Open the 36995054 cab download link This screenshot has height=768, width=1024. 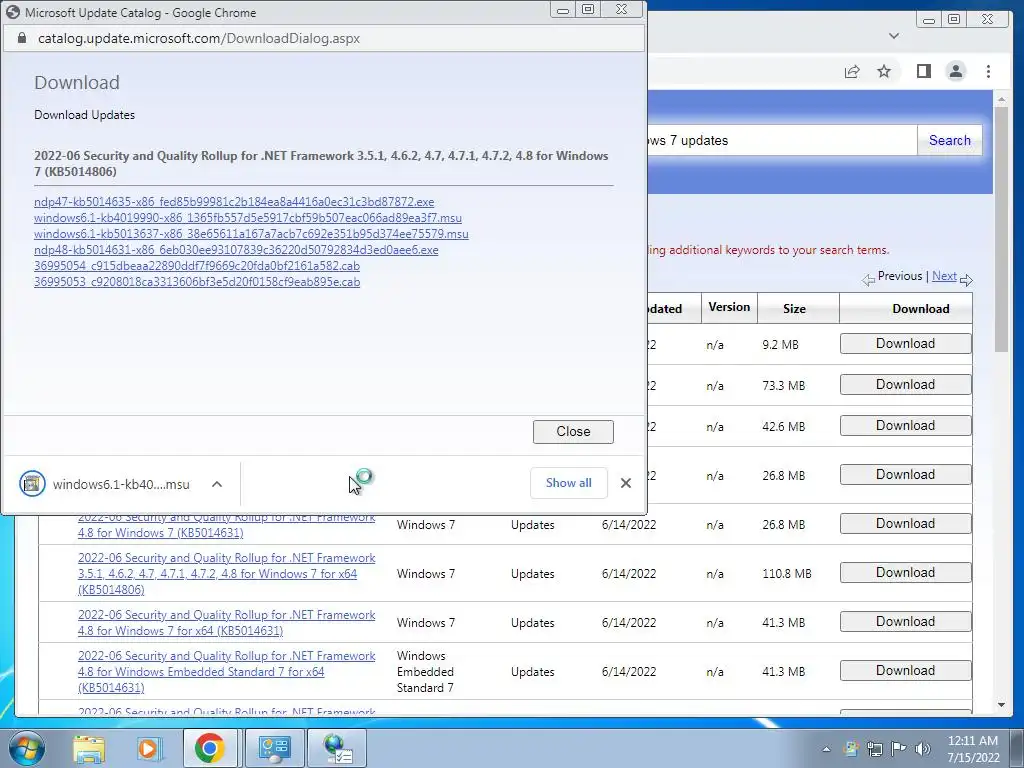pyautogui.click(x=197, y=266)
